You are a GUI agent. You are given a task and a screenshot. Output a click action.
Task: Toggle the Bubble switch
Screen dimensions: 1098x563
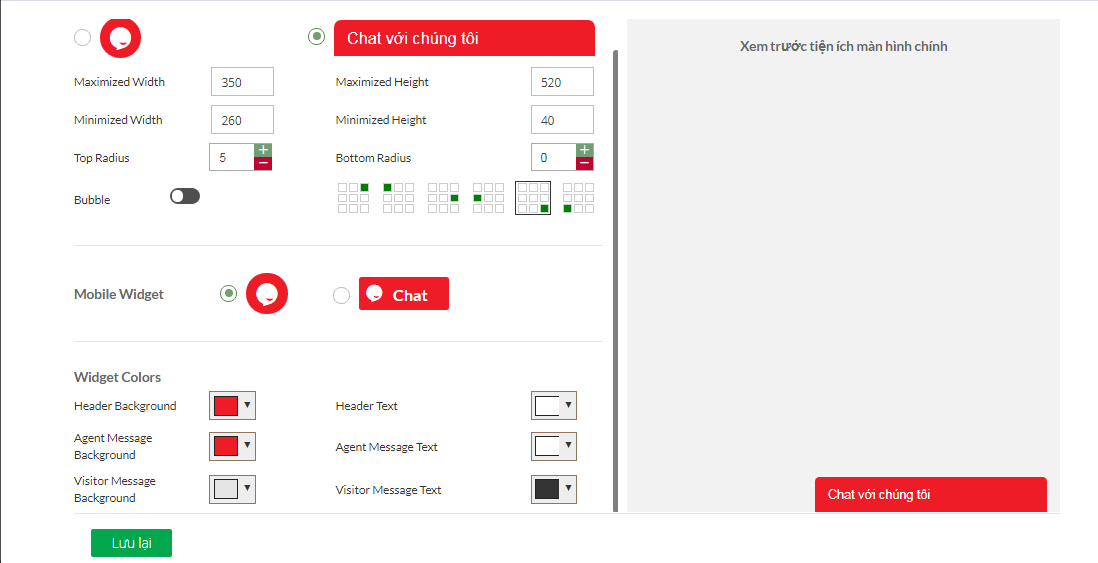[x=185, y=196]
